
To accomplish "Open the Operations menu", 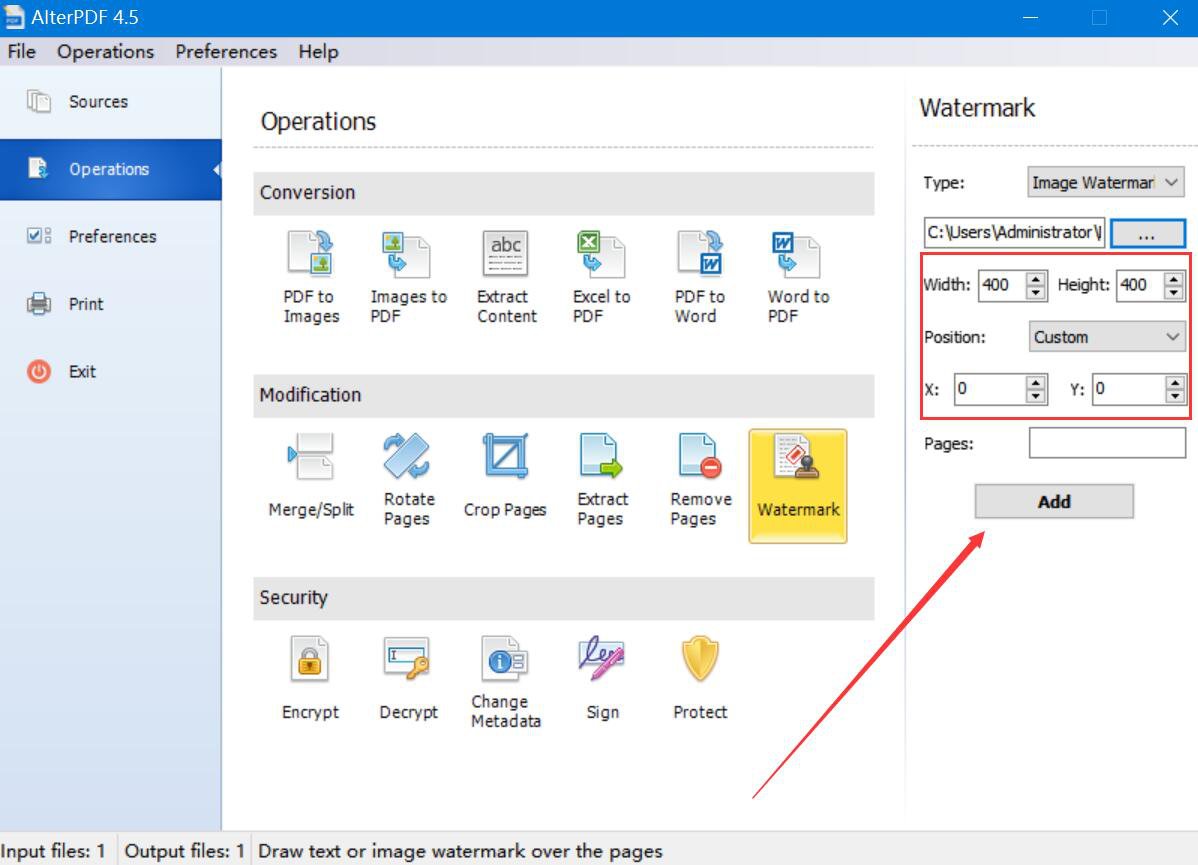I will point(105,51).
